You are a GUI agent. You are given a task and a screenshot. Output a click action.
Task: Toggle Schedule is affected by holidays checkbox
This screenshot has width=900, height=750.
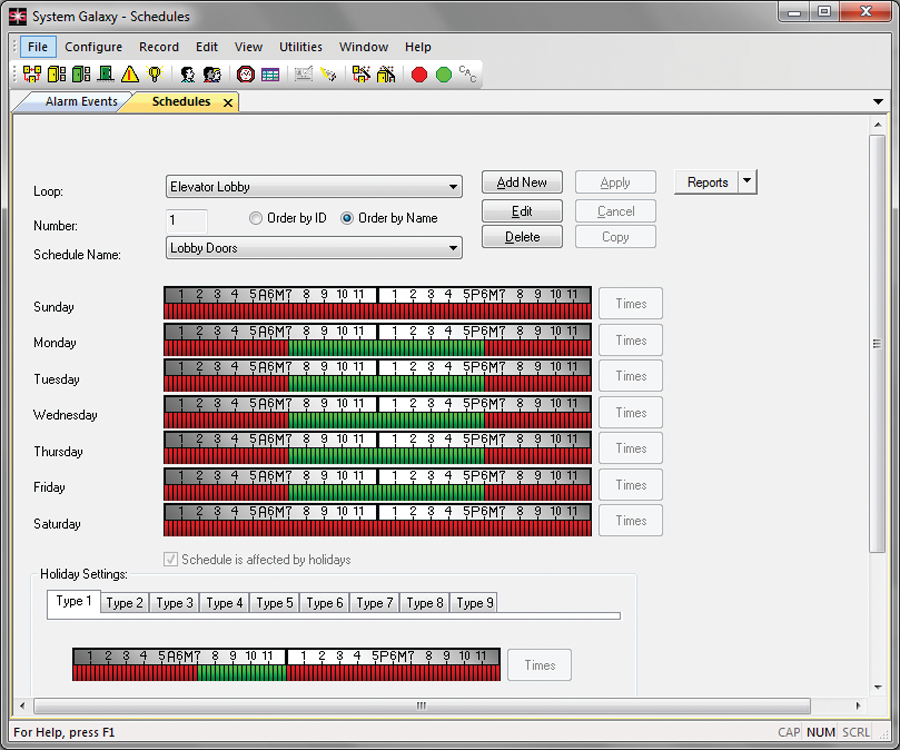170,560
